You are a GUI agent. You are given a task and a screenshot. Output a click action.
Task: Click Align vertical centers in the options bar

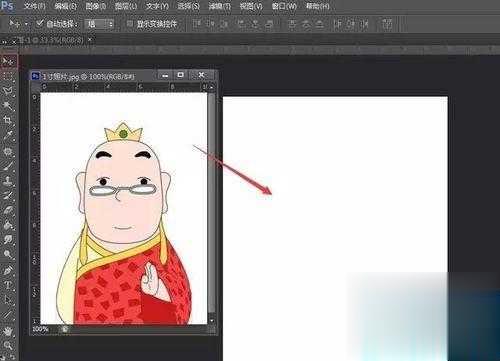pos(210,23)
